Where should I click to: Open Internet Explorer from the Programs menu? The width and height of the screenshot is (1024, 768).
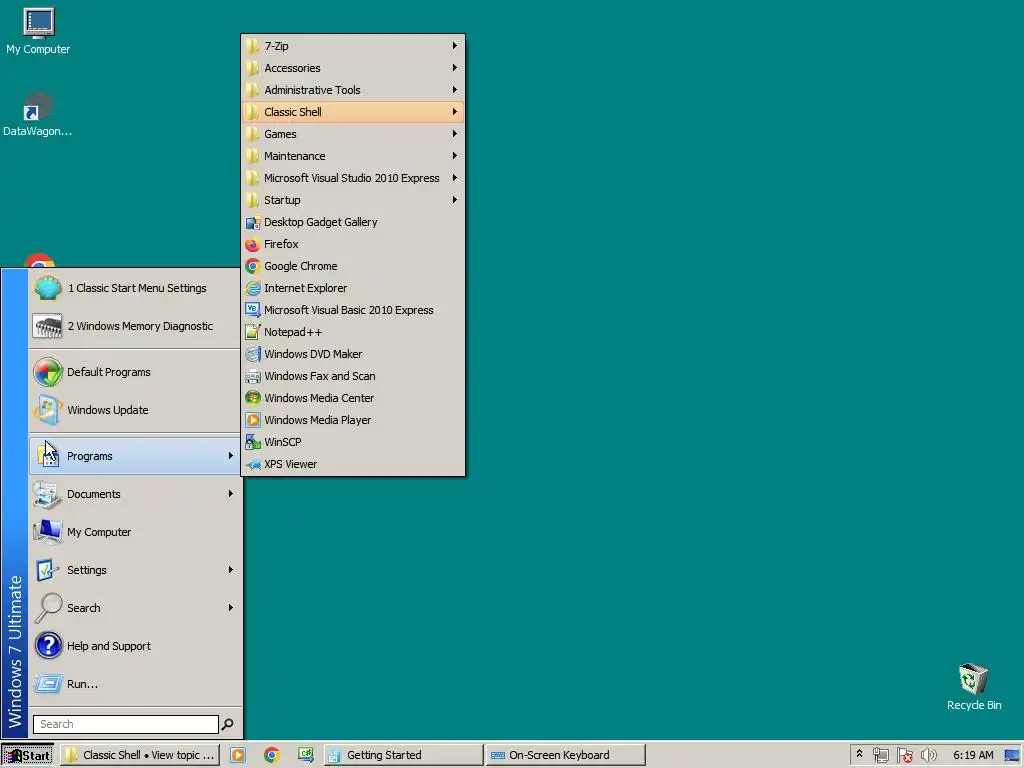pyautogui.click(x=353, y=288)
